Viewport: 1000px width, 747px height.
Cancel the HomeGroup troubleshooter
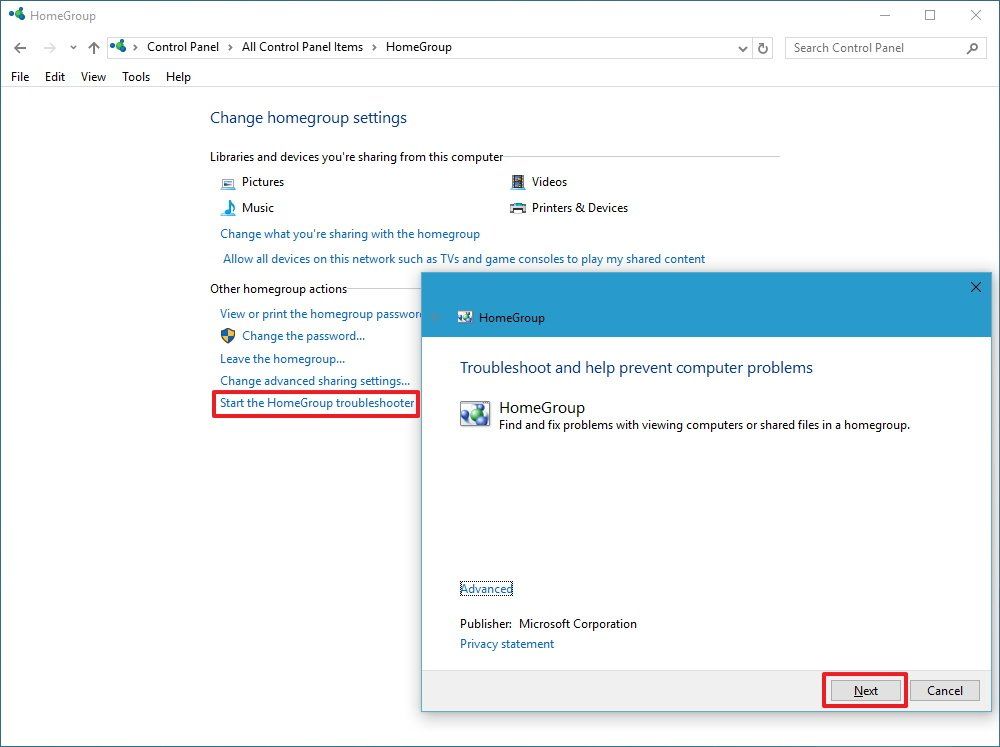[x=945, y=690]
